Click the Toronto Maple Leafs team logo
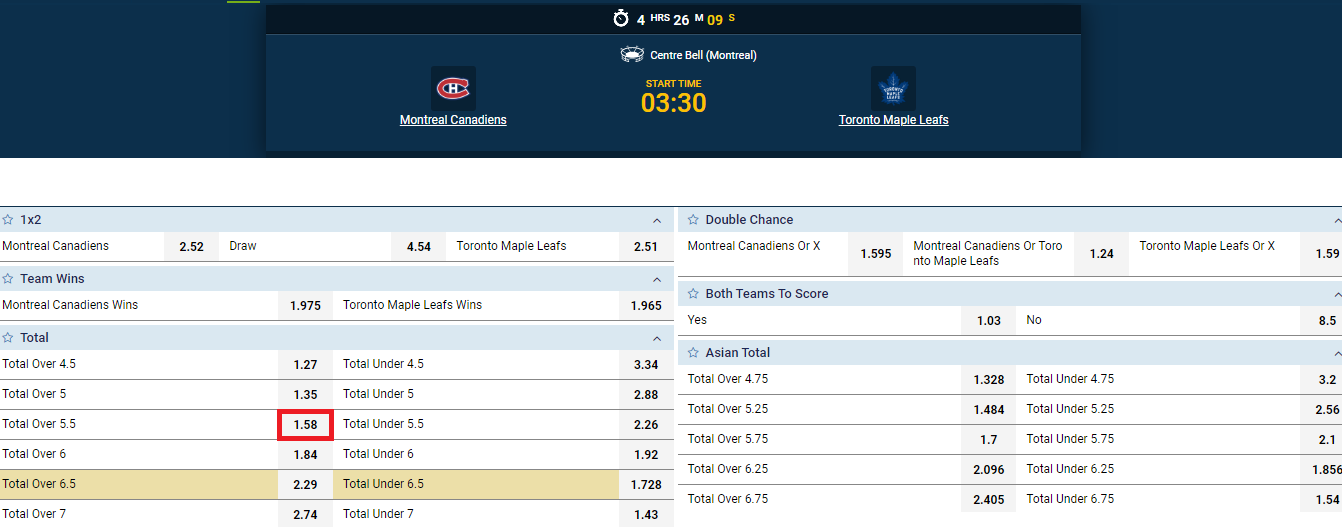The height and width of the screenshot is (527, 1342). 893,89
